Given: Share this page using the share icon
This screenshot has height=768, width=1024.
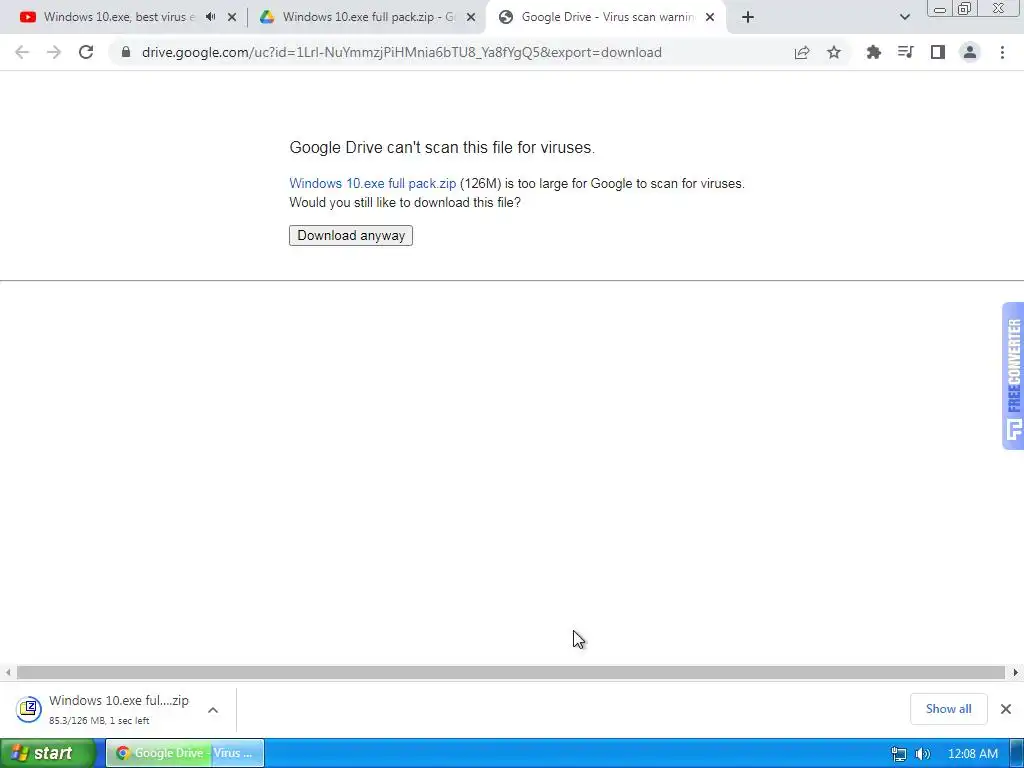Looking at the screenshot, I should [802, 52].
